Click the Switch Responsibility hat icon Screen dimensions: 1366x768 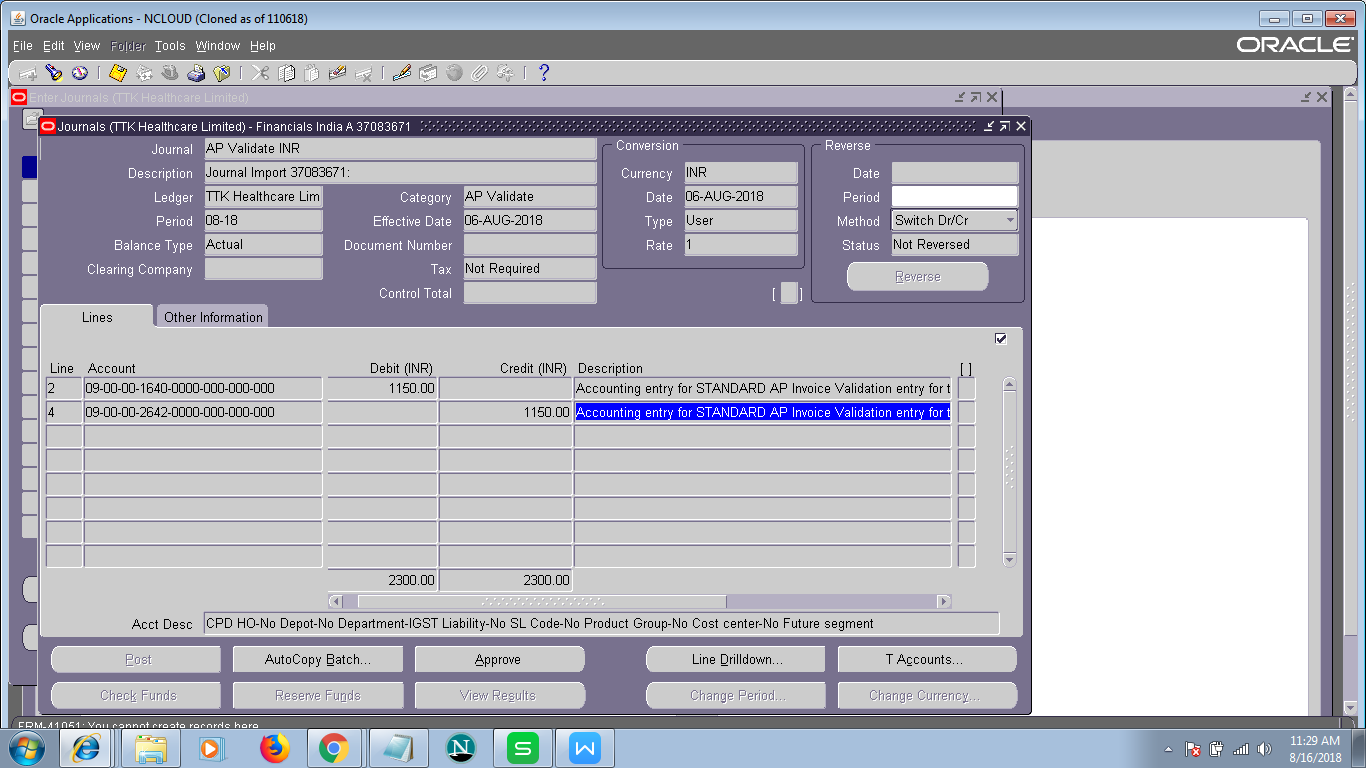coord(170,73)
